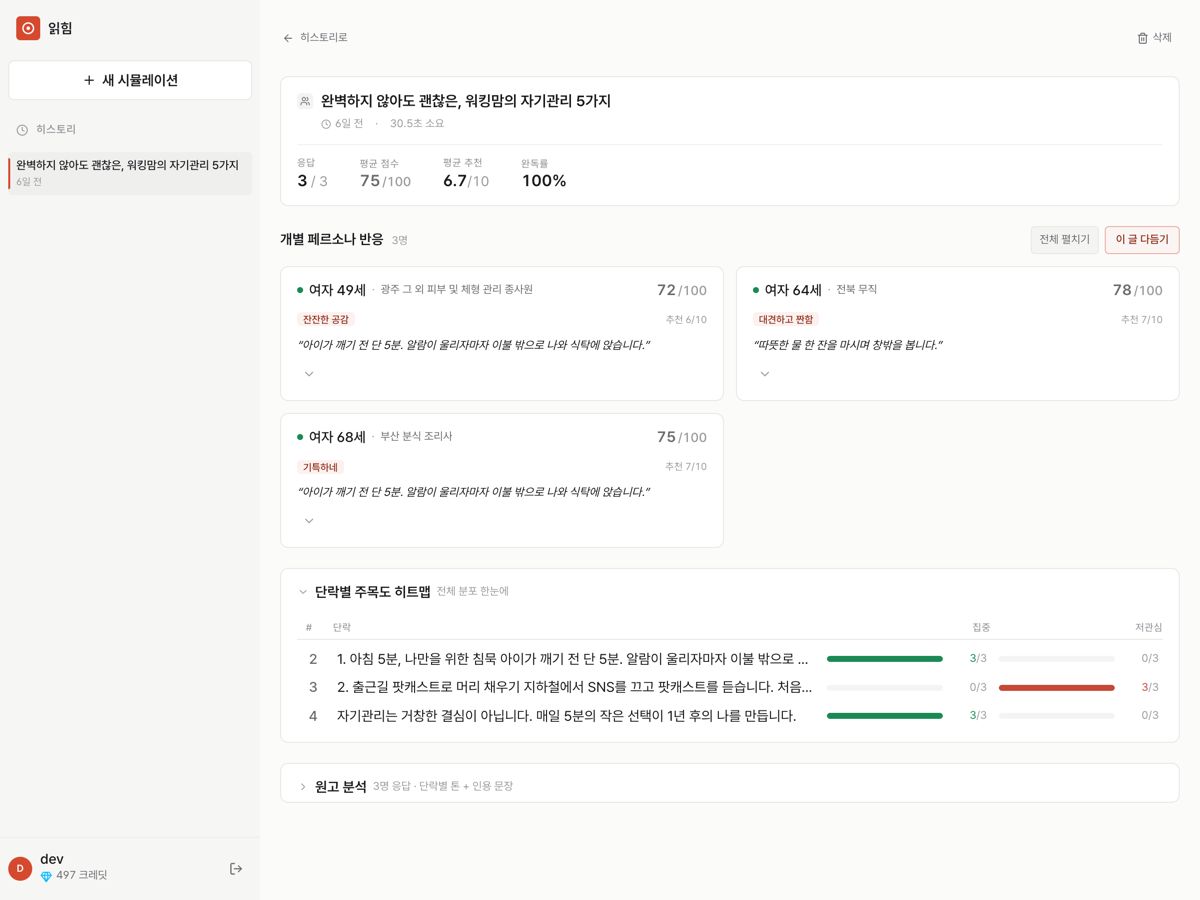
Task: Click the 단락 column header
Action: 342,628
